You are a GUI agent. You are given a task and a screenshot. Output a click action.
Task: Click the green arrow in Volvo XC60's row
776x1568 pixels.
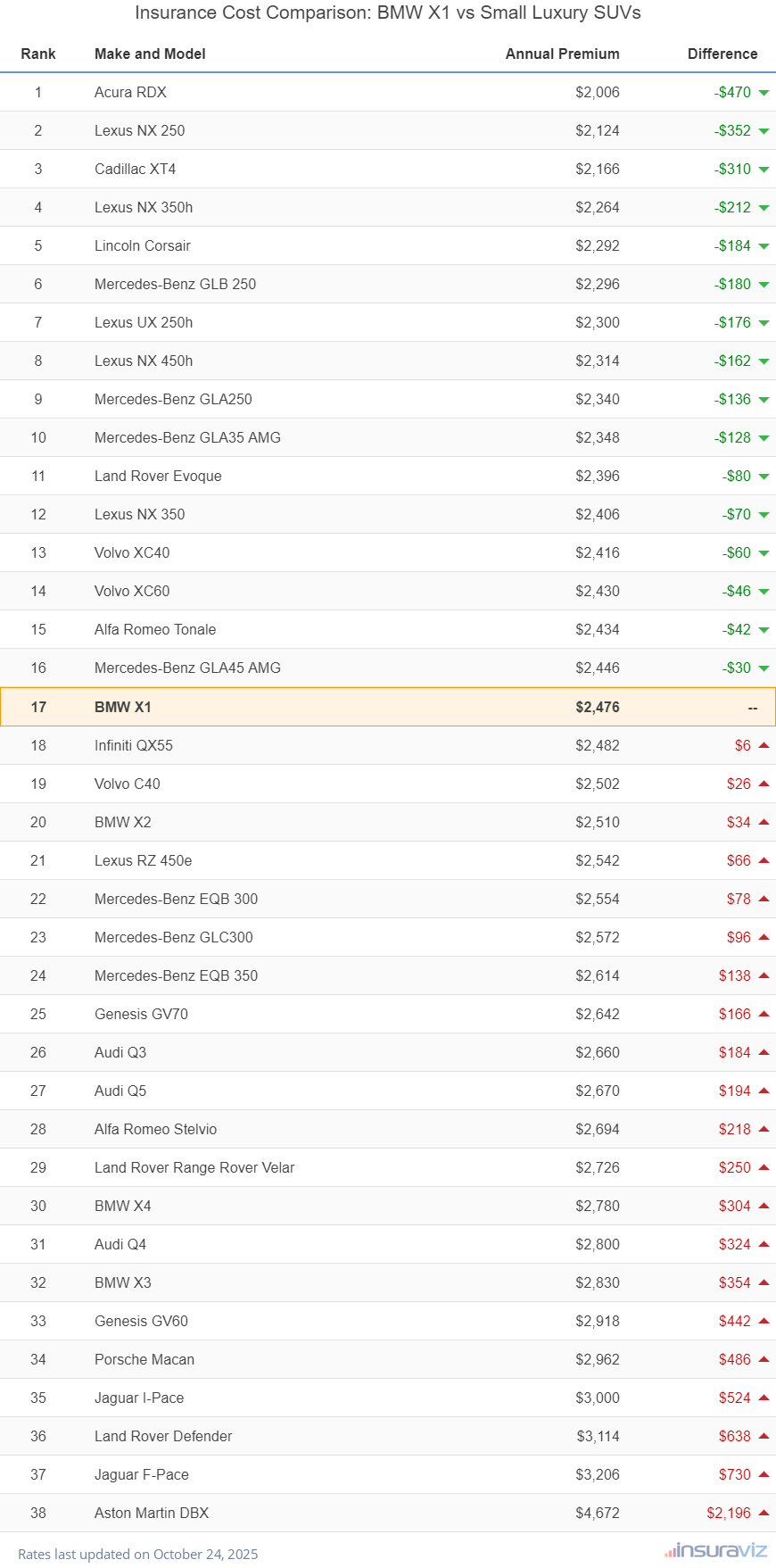(x=764, y=592)
